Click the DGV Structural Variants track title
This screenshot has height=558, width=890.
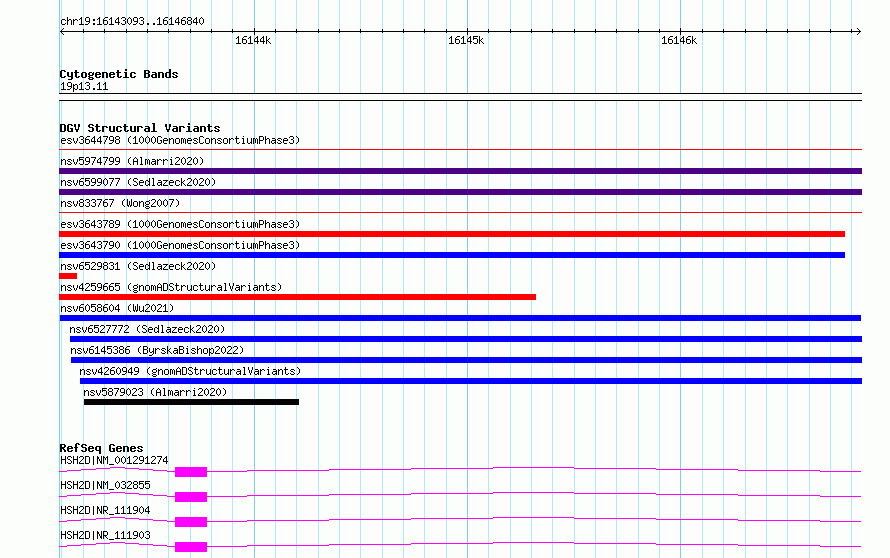140,128
